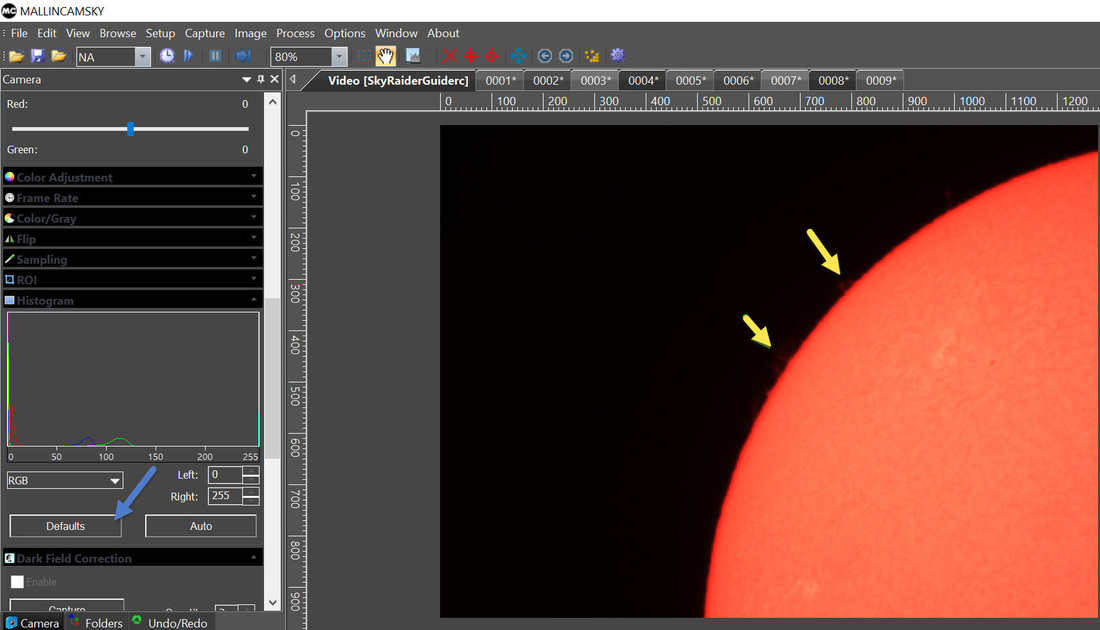The height and width of the screenshot is (630, 1100).
Task: Open the RGB channel dropdown
Action: [65, 481]
